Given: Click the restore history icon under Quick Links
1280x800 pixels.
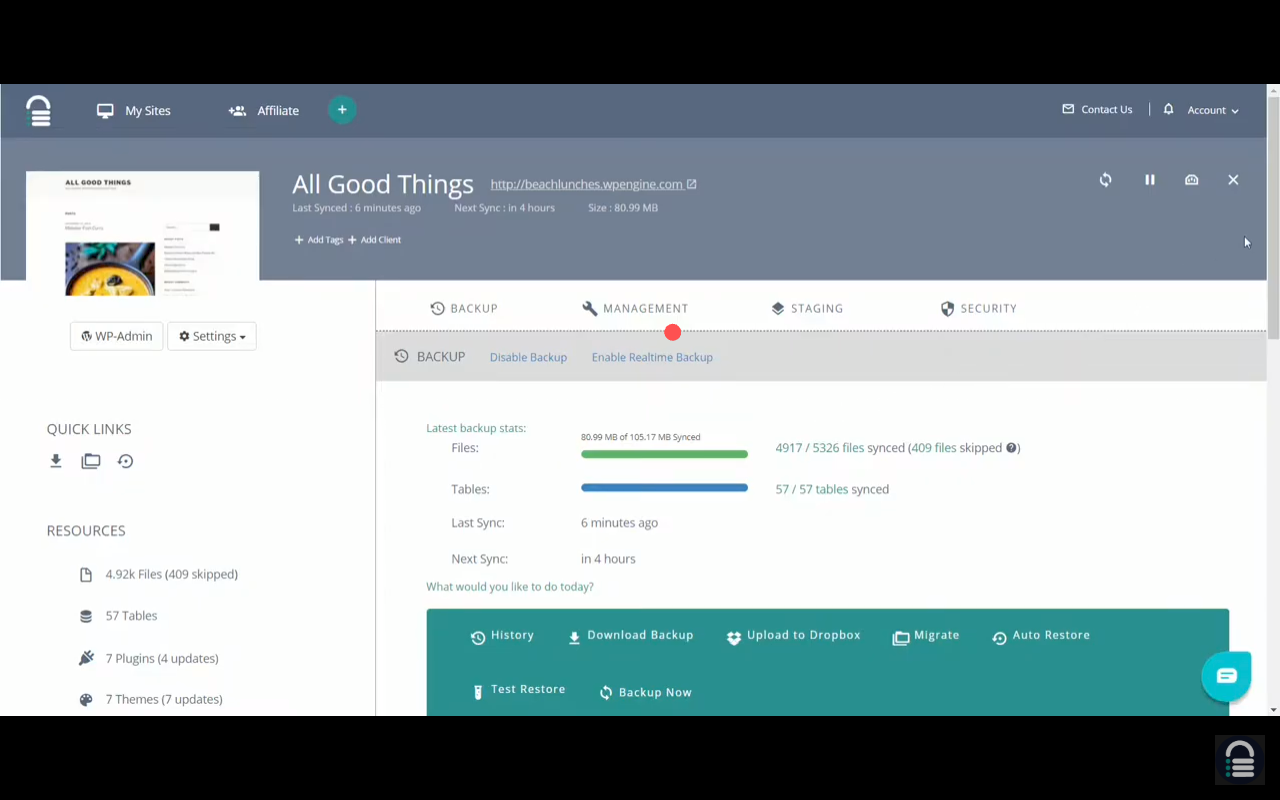Looking at the screenshot, I should pos(125,461).
